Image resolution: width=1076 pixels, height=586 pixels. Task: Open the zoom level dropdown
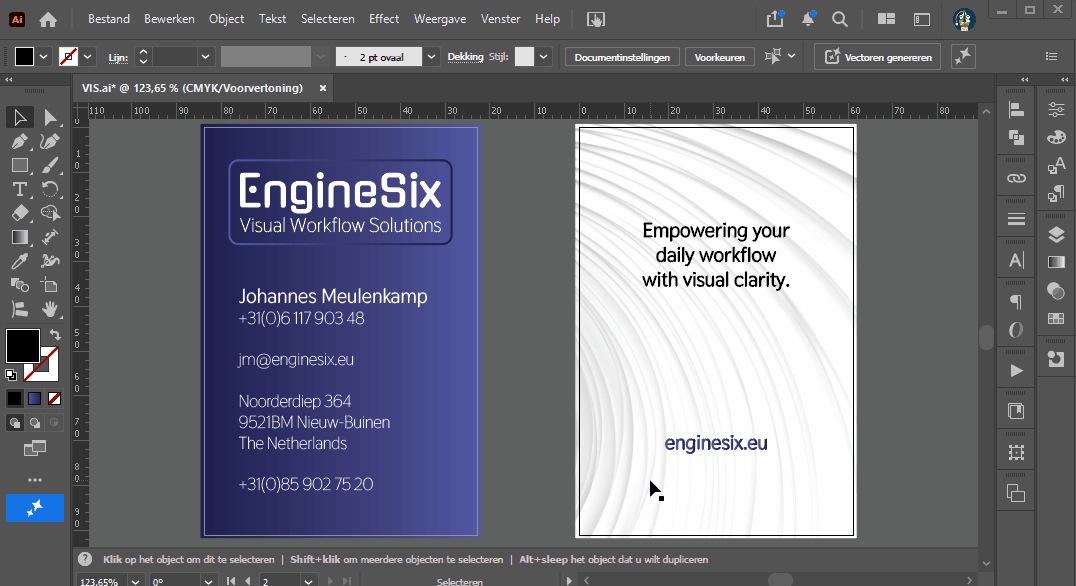(135, 581)
